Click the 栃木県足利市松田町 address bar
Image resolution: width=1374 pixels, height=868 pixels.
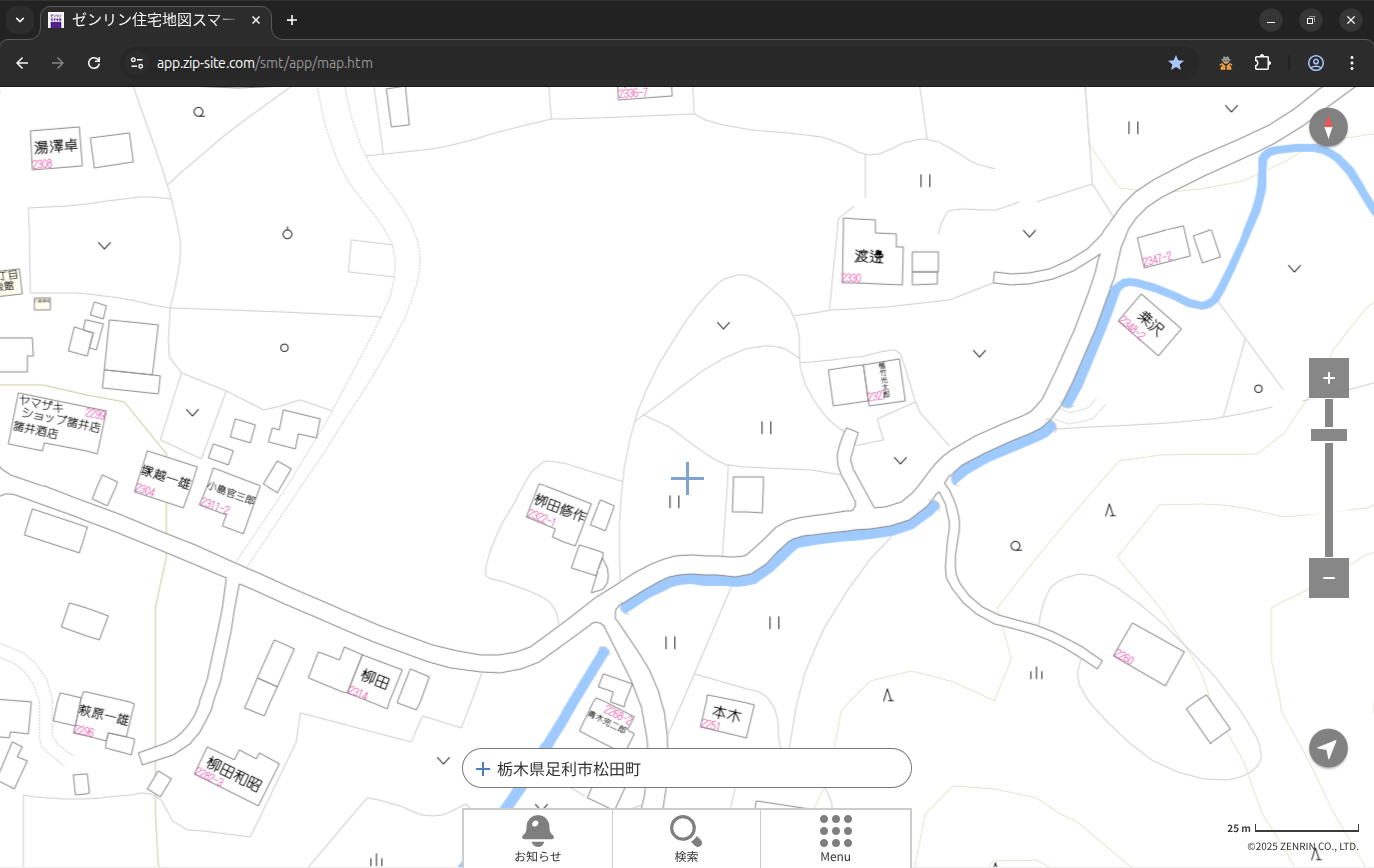pos(686,768)
